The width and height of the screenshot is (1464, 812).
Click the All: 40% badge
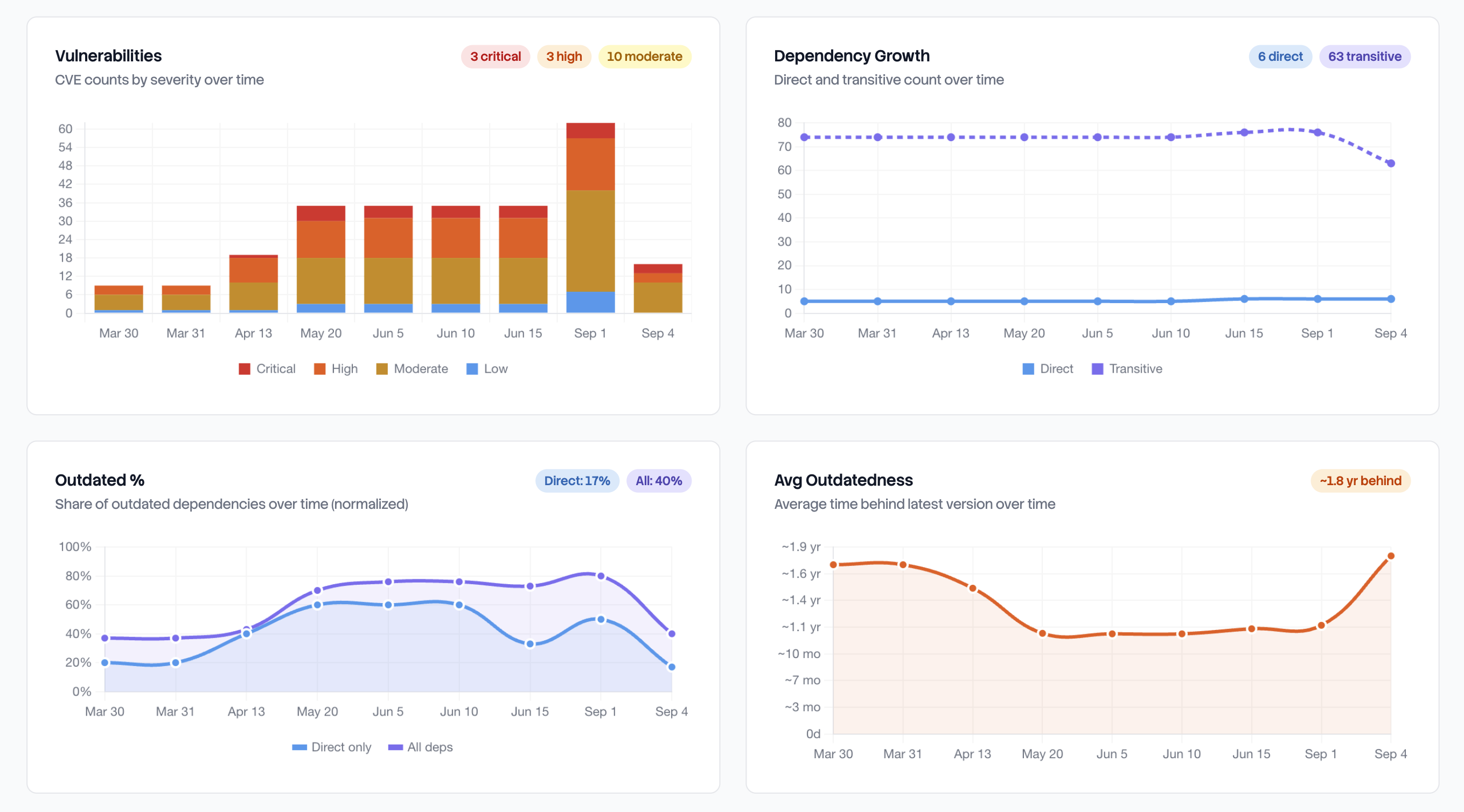click(x=659, y=481)
